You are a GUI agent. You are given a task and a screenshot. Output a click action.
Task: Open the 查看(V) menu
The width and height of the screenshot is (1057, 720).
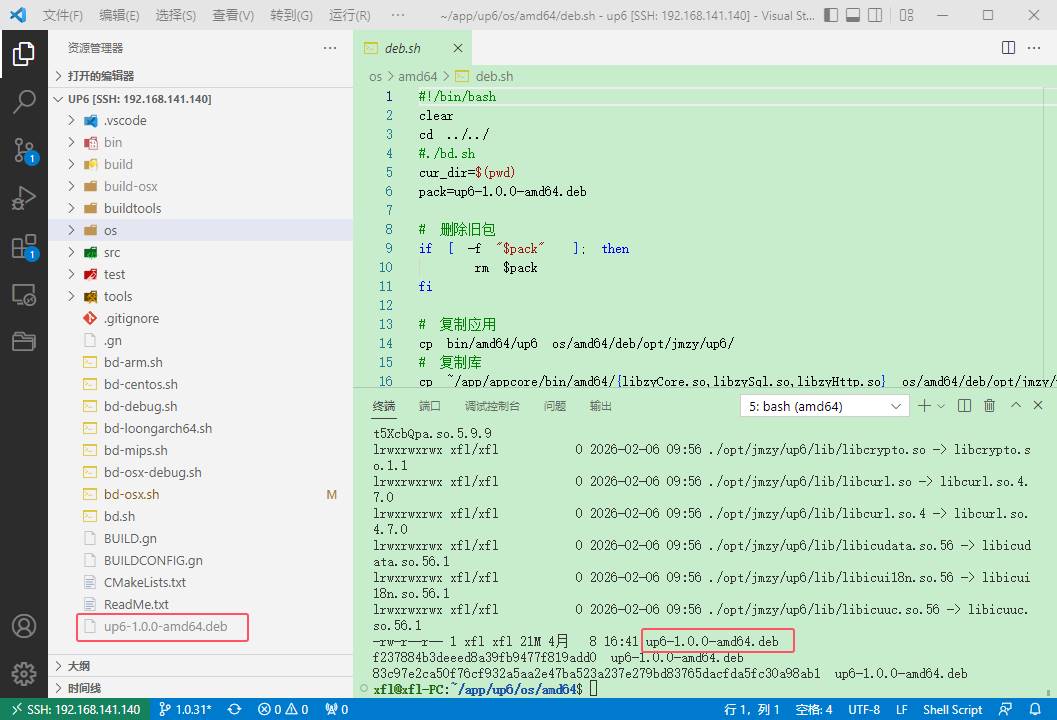[x=233, y=16]
